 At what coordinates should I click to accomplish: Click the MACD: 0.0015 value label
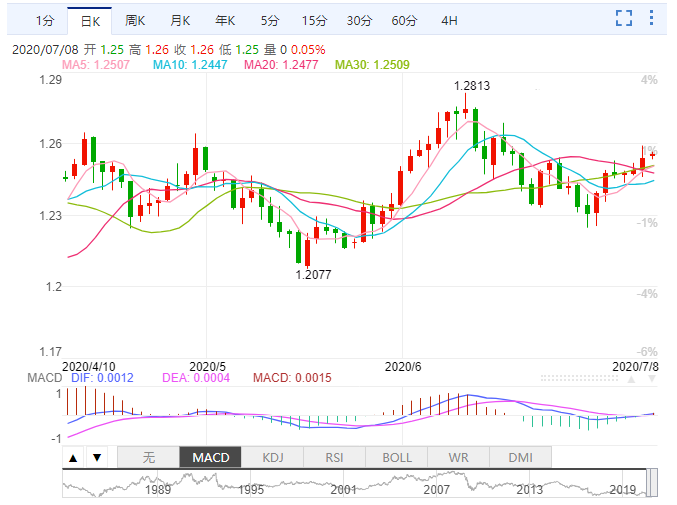[x=292, y=378]
